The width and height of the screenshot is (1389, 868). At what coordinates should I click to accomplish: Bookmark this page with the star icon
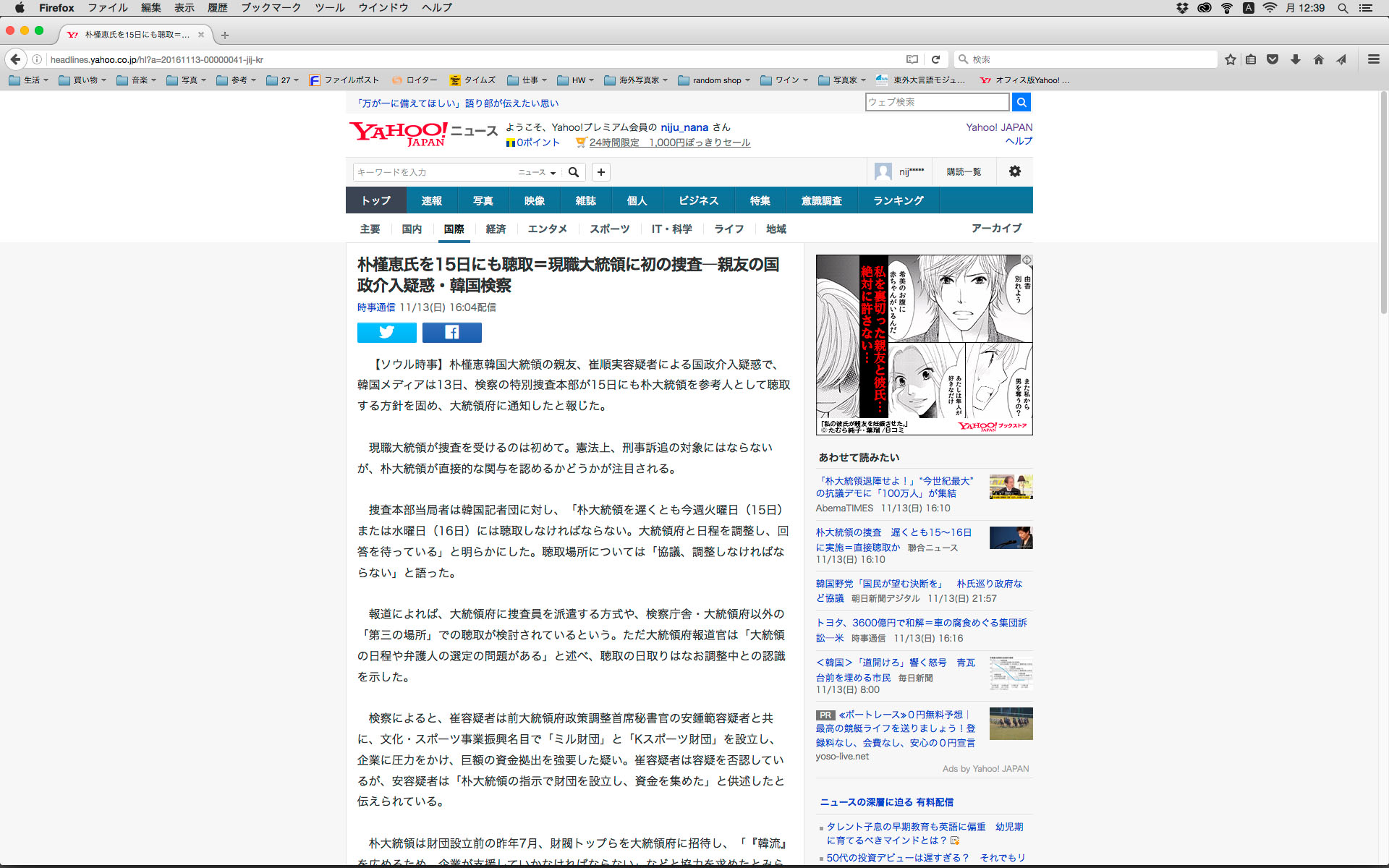[x=1230, y=59]
